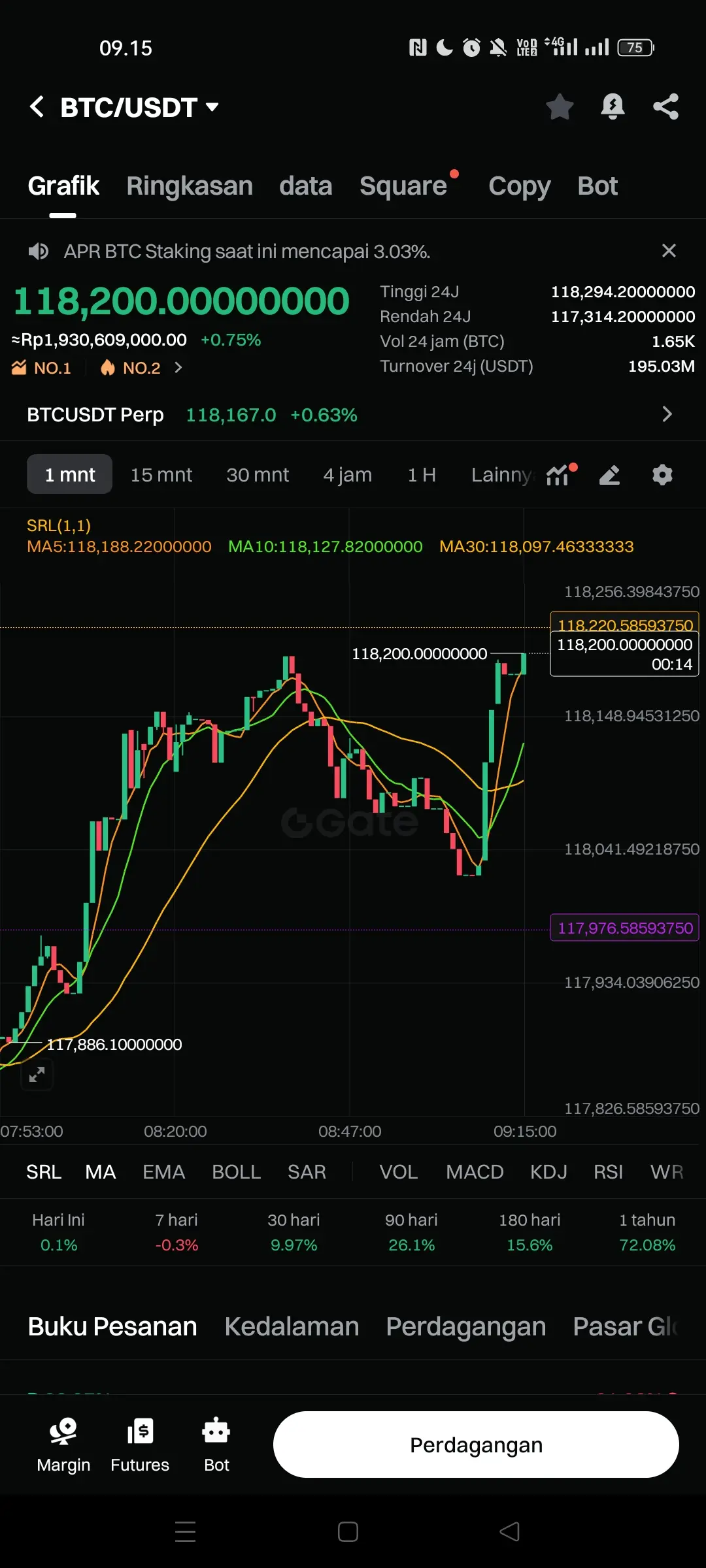Tap the NO.2 hot ranking badge
This screenshot has width=706, height=1568.
pos(131,368)
